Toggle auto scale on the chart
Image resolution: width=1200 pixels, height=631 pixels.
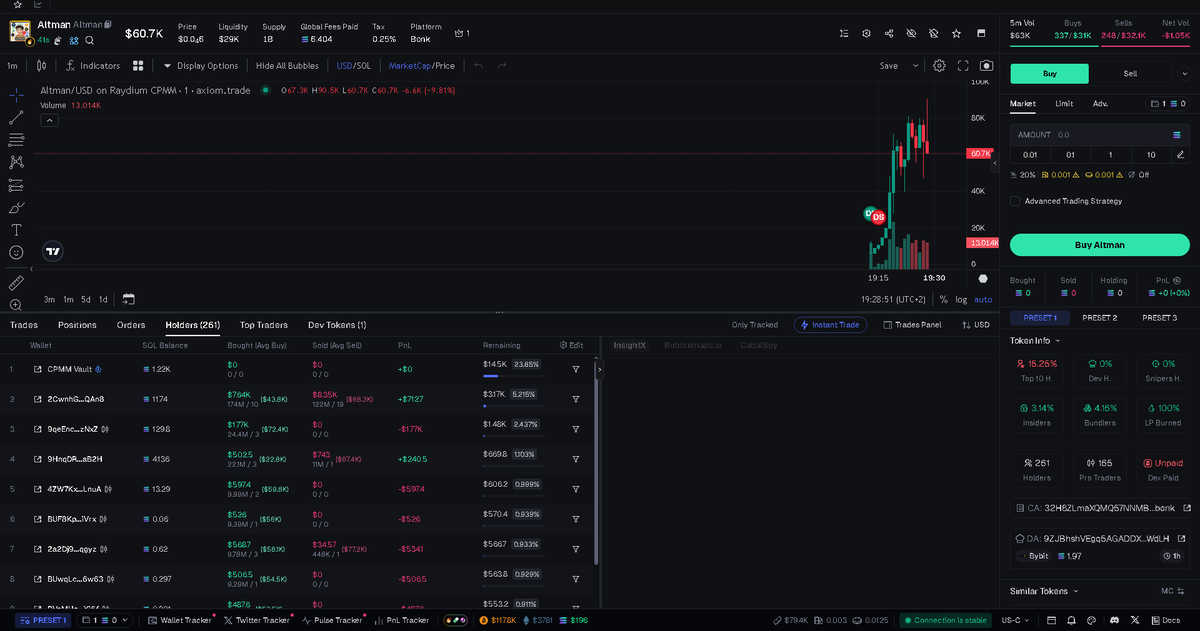983,299
